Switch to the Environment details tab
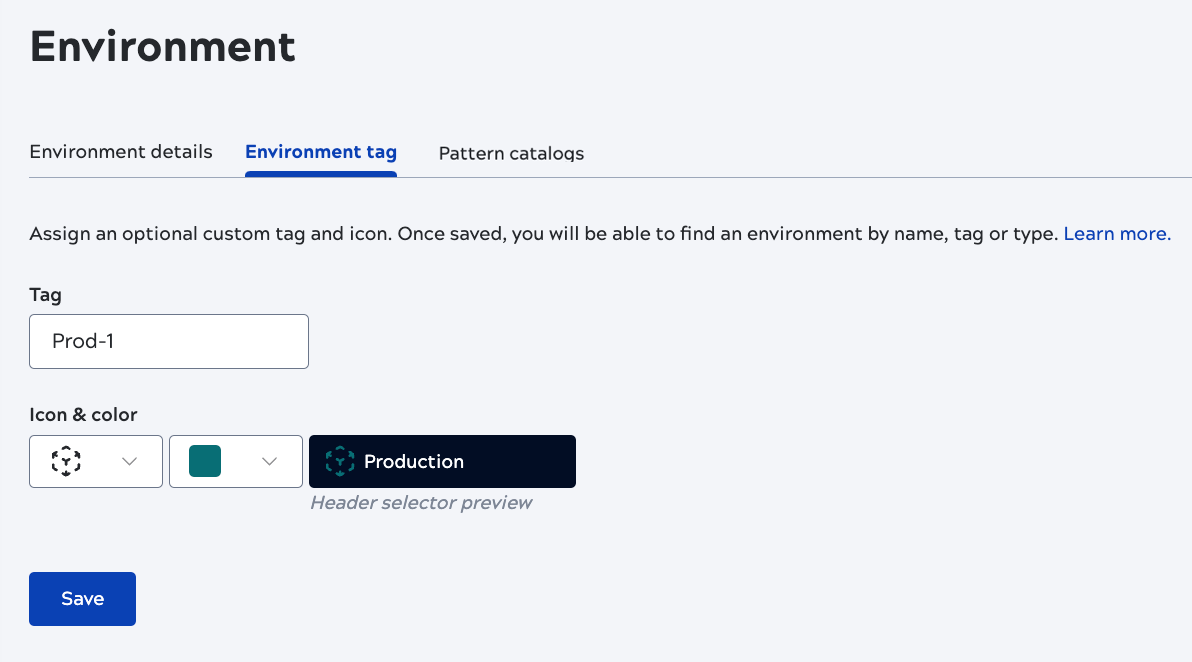Viewport: 1192px width, 662px height. point(120,151)
